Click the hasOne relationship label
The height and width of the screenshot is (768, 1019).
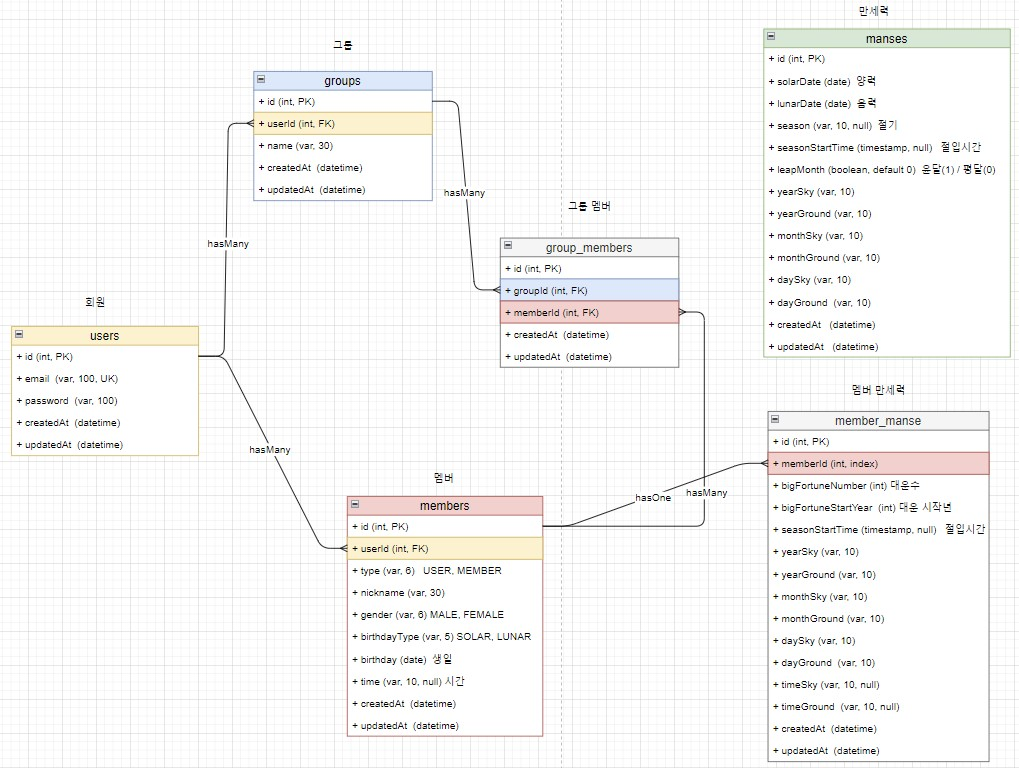(652, 498)
